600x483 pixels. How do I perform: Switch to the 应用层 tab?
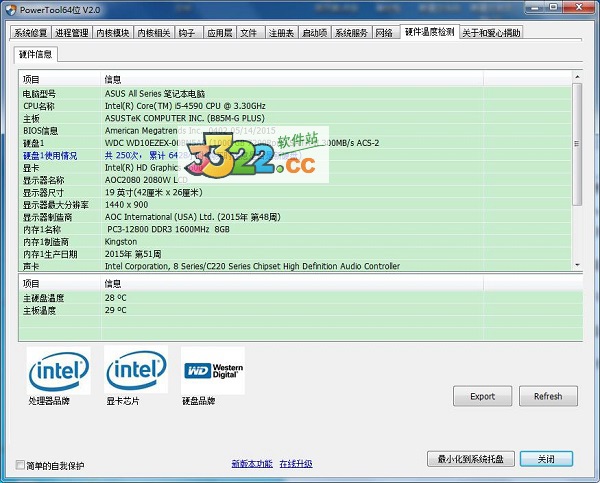(x=220, y=33)
